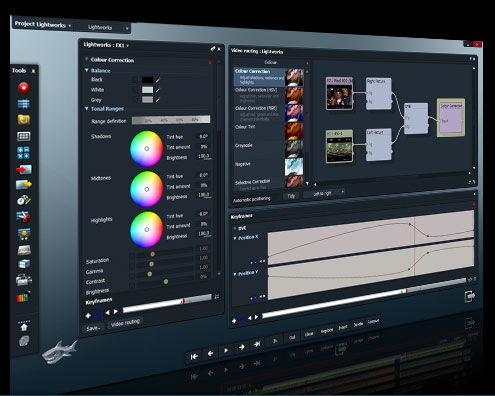
Task: Open the camera projector tool icon
Action: [24, 280]
